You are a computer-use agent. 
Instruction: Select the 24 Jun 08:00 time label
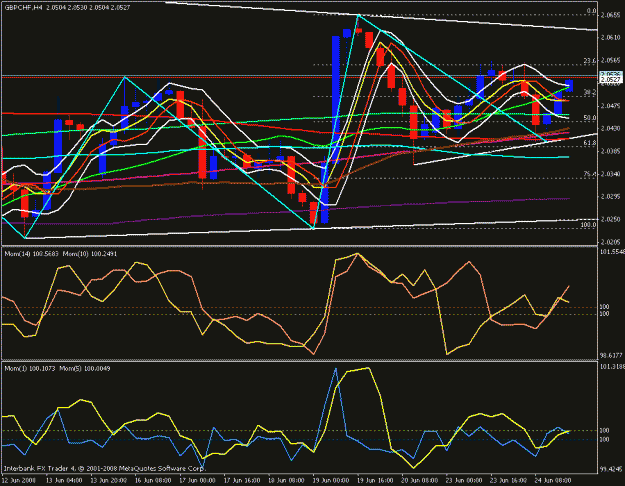tap(554, 480)
